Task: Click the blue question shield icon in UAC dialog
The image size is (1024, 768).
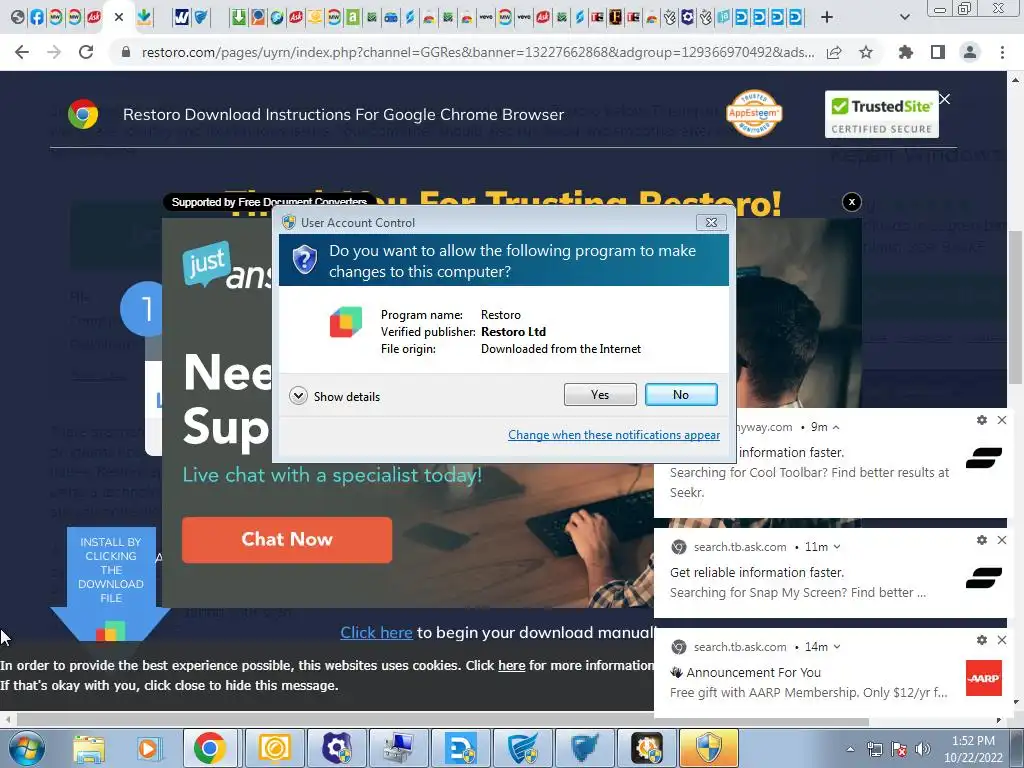Action: [304, 260]
